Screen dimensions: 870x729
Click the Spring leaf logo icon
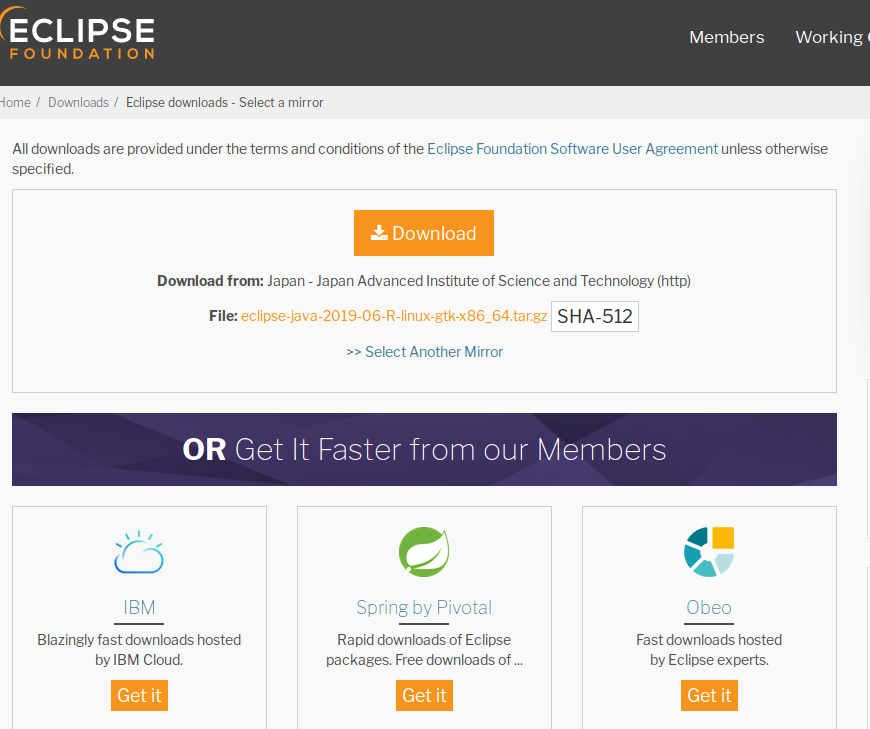click(424, 551)
